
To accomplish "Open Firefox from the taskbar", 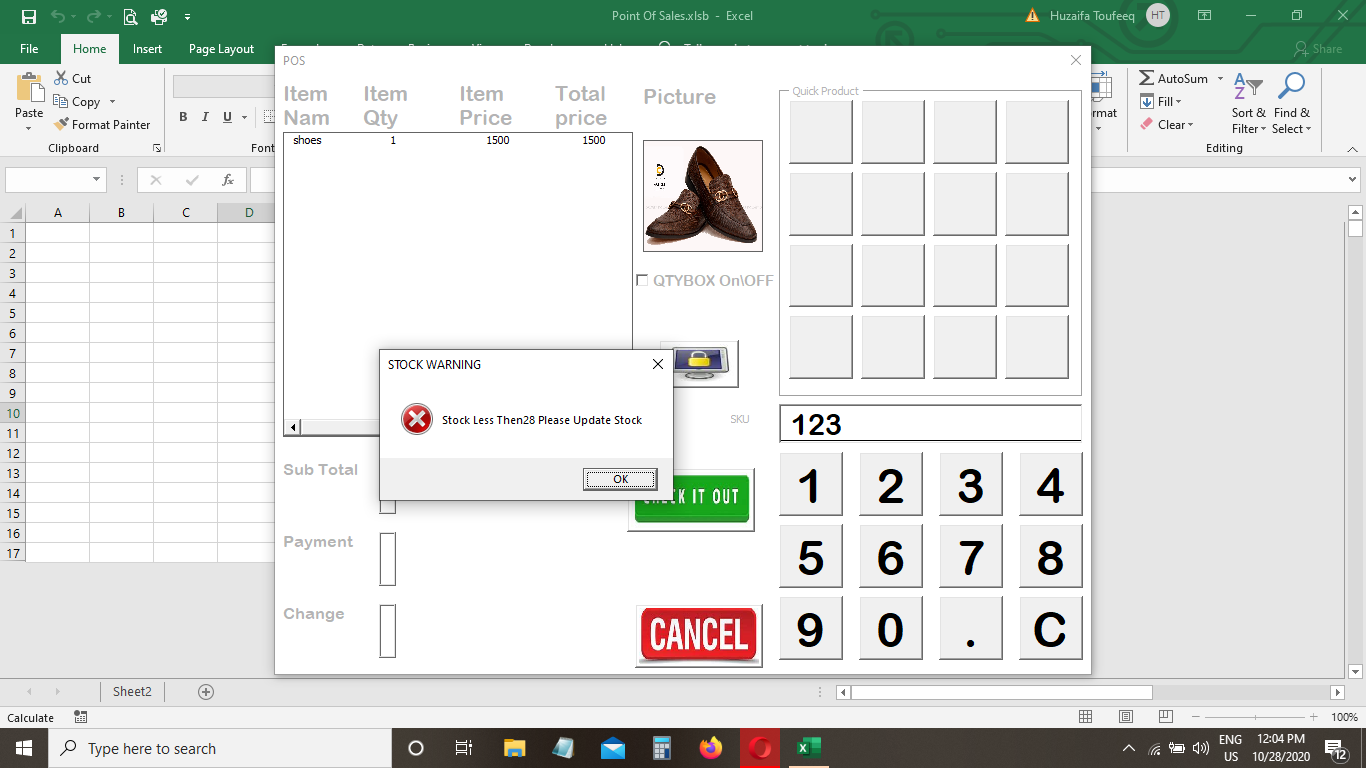I will coord(711,747).
